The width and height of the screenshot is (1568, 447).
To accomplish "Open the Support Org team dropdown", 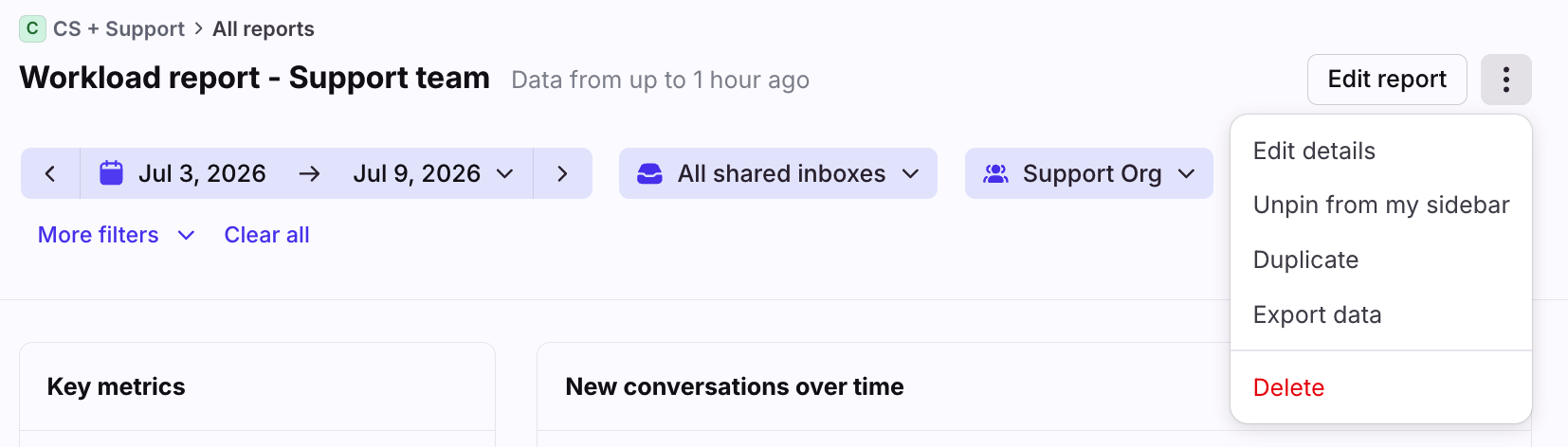I will click(x=1088, y=173).
